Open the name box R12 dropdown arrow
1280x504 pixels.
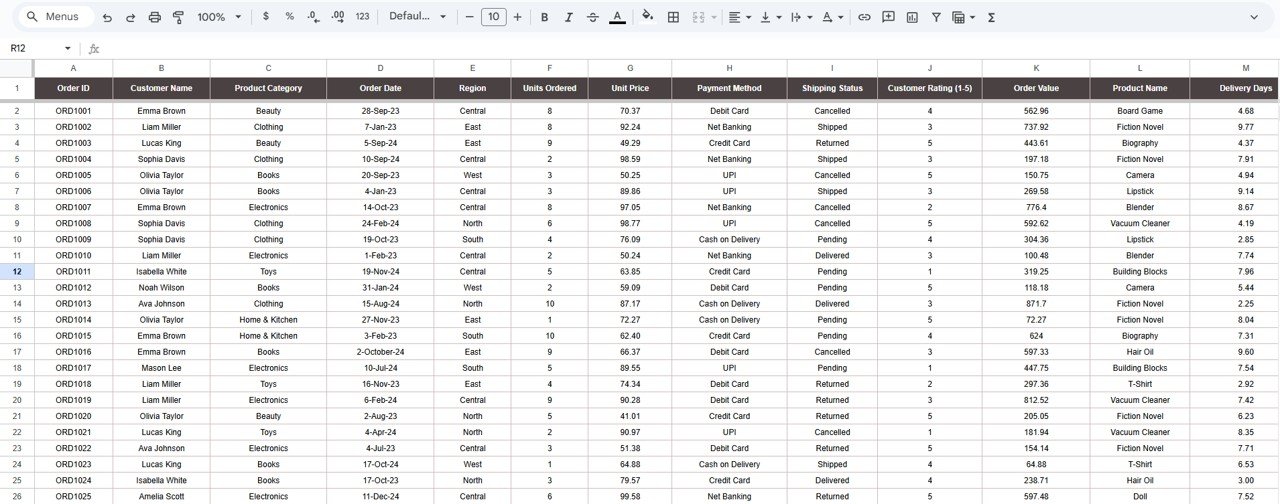click(68, 48)
